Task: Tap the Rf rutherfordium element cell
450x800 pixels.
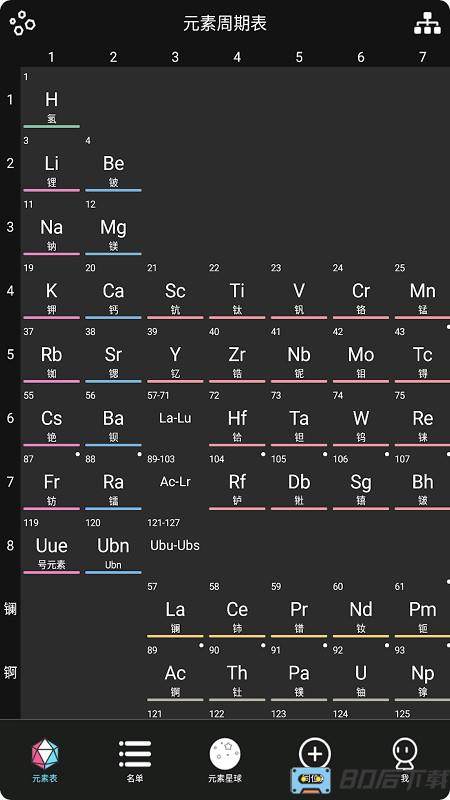Action: click(237, 482)
